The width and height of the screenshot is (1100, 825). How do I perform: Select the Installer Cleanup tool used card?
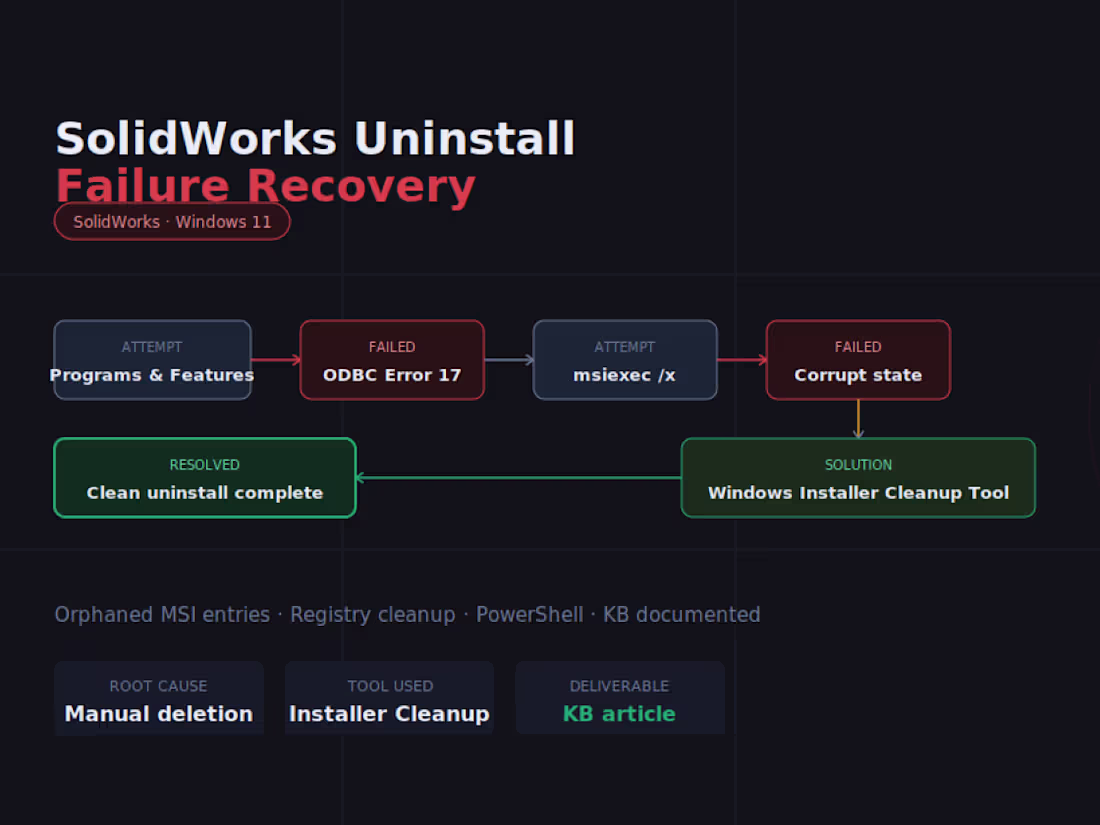389,699
